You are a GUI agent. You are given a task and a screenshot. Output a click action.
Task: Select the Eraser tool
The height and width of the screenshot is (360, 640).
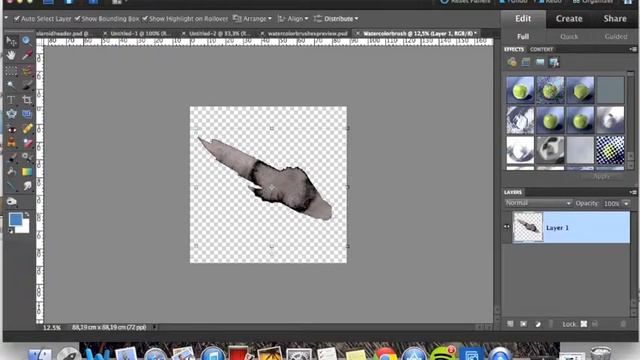coord(27,143)
